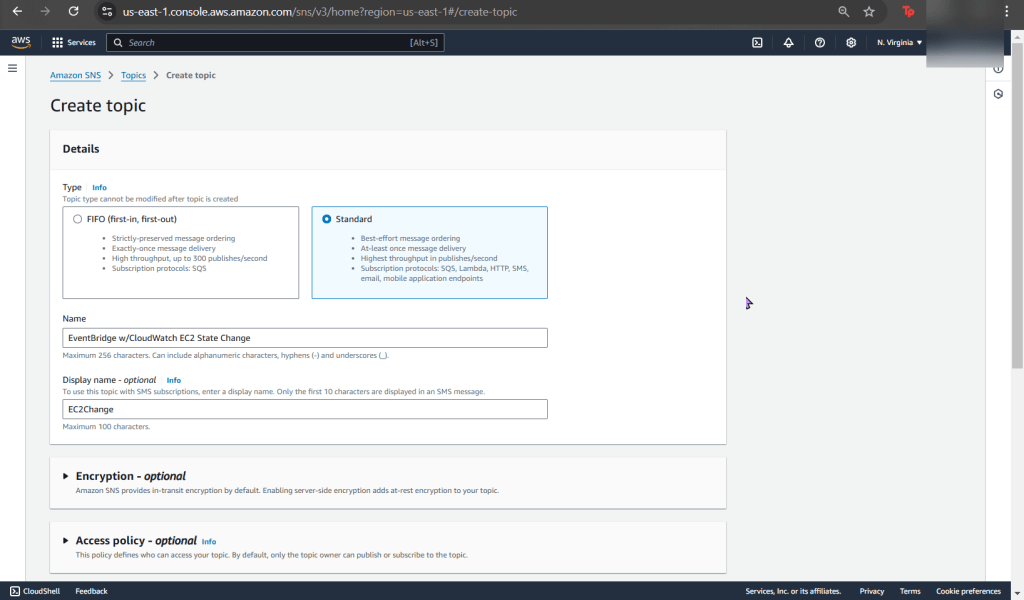Launch CloudShell from the top navigation icon

coord(758,43)
